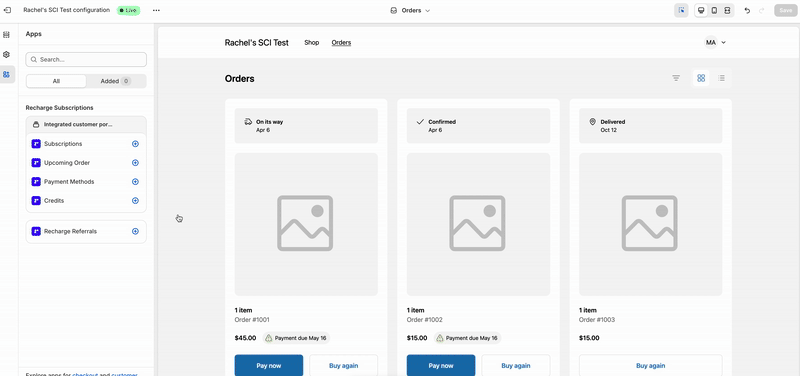Open the Settings gear sidebar icon
The image size is (800, 376).
tap(7, 55)
